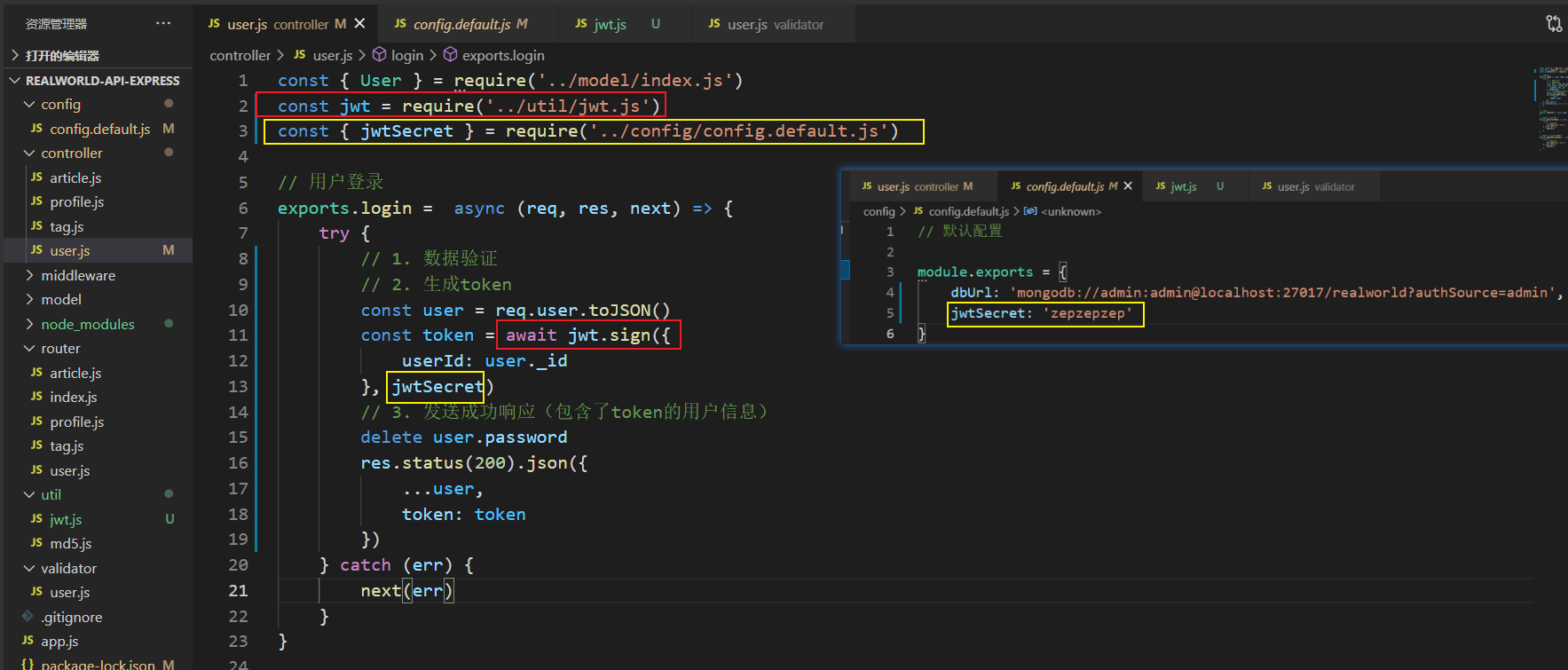Collapse the util folder
1568x670 pixels.
pos(29,495)
